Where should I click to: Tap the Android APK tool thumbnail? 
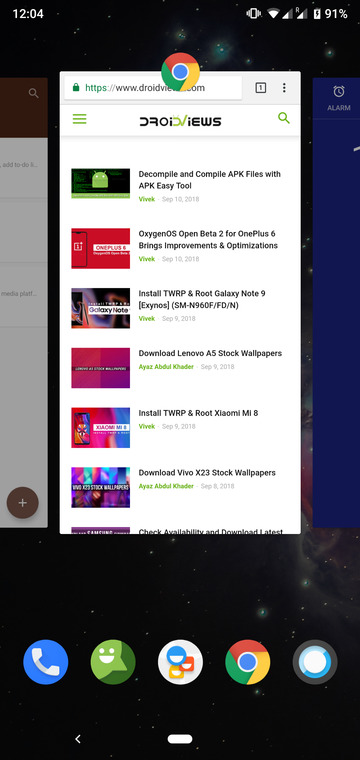[100, 183]
